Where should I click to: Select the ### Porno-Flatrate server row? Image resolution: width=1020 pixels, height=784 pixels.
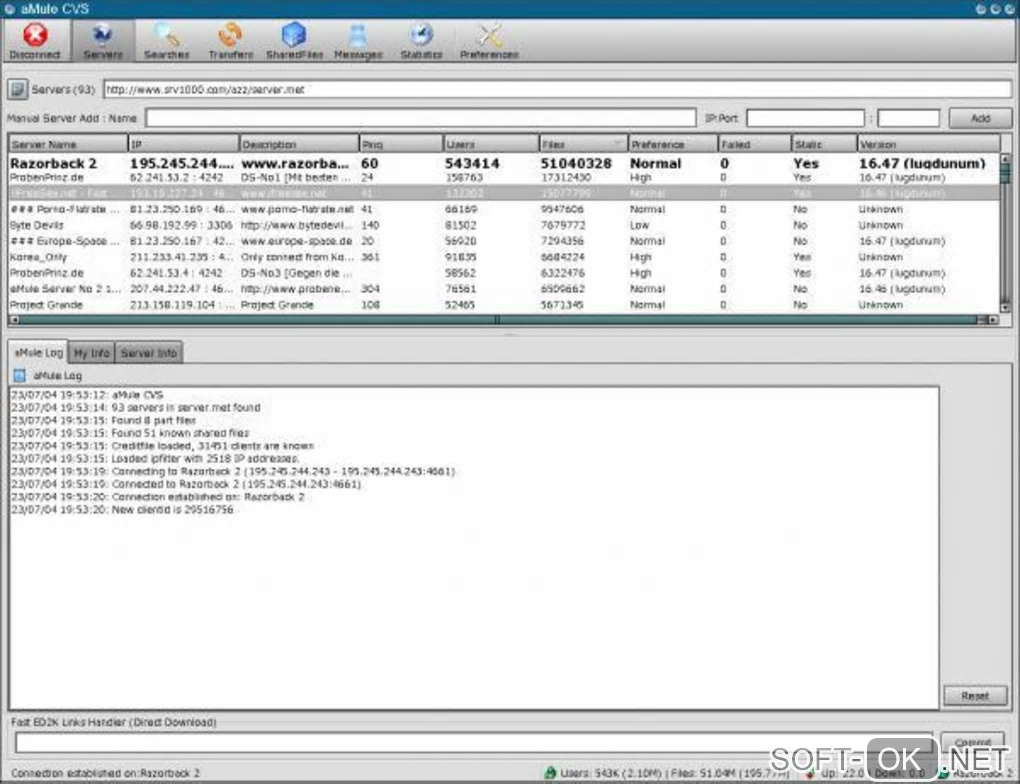[x=504, y=210]
